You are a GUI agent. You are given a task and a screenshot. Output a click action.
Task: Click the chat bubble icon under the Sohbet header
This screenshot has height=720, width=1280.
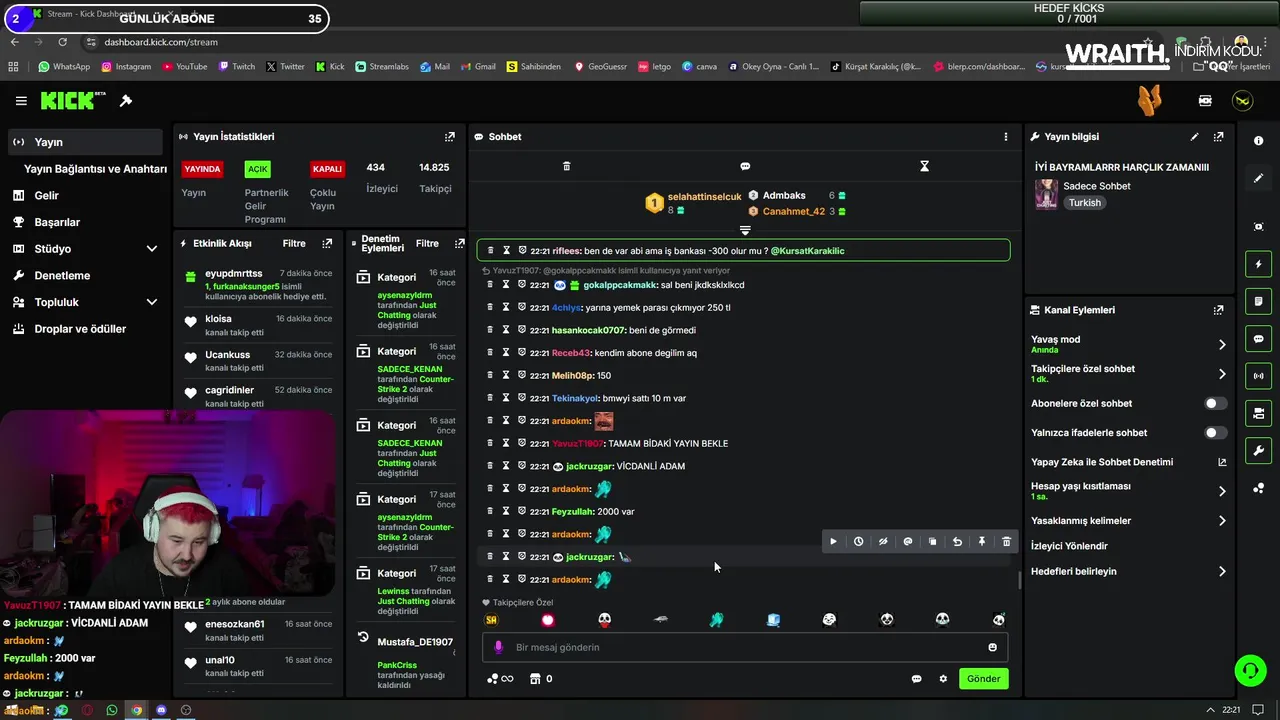click(x=745, y=166)
